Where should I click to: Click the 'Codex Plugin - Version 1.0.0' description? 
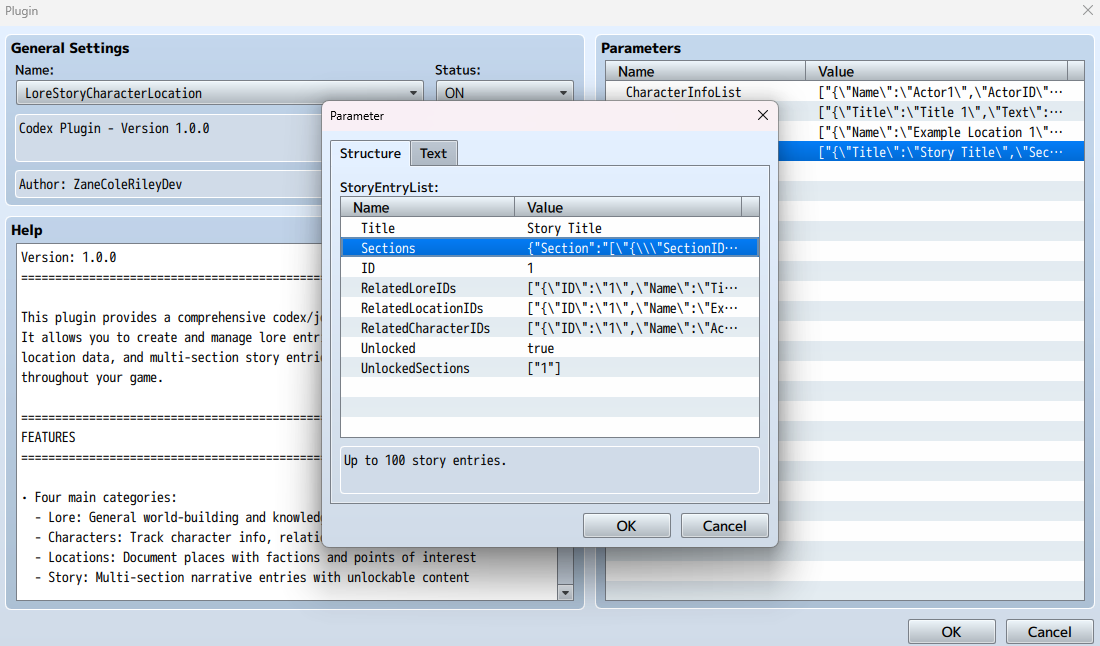click(x=114, y=128)
